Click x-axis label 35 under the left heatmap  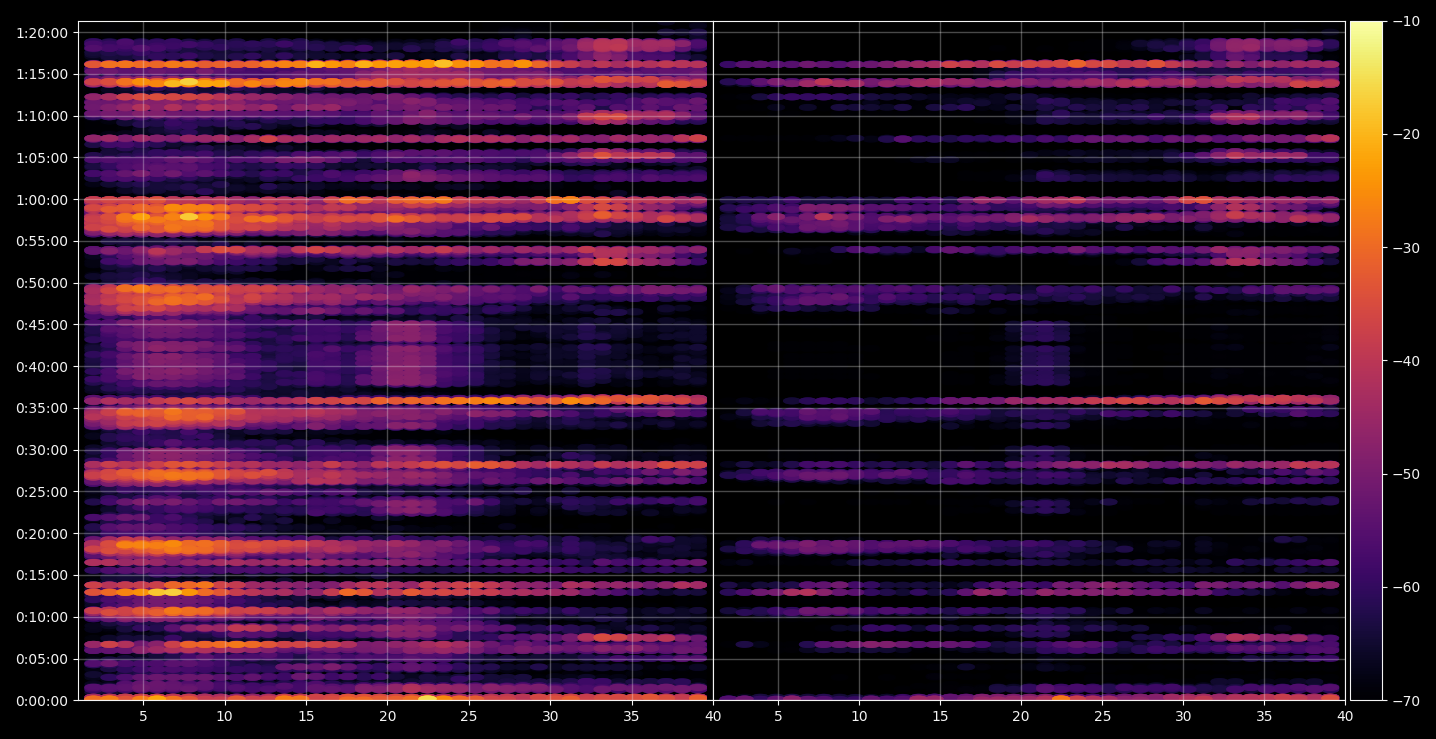[x=632, y=716]
